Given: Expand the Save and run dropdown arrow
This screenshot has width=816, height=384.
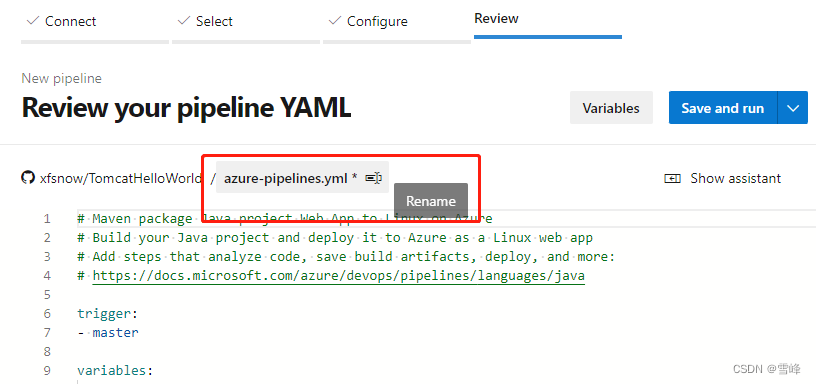Looking at the screenshot, I should (x=793, y=108).
